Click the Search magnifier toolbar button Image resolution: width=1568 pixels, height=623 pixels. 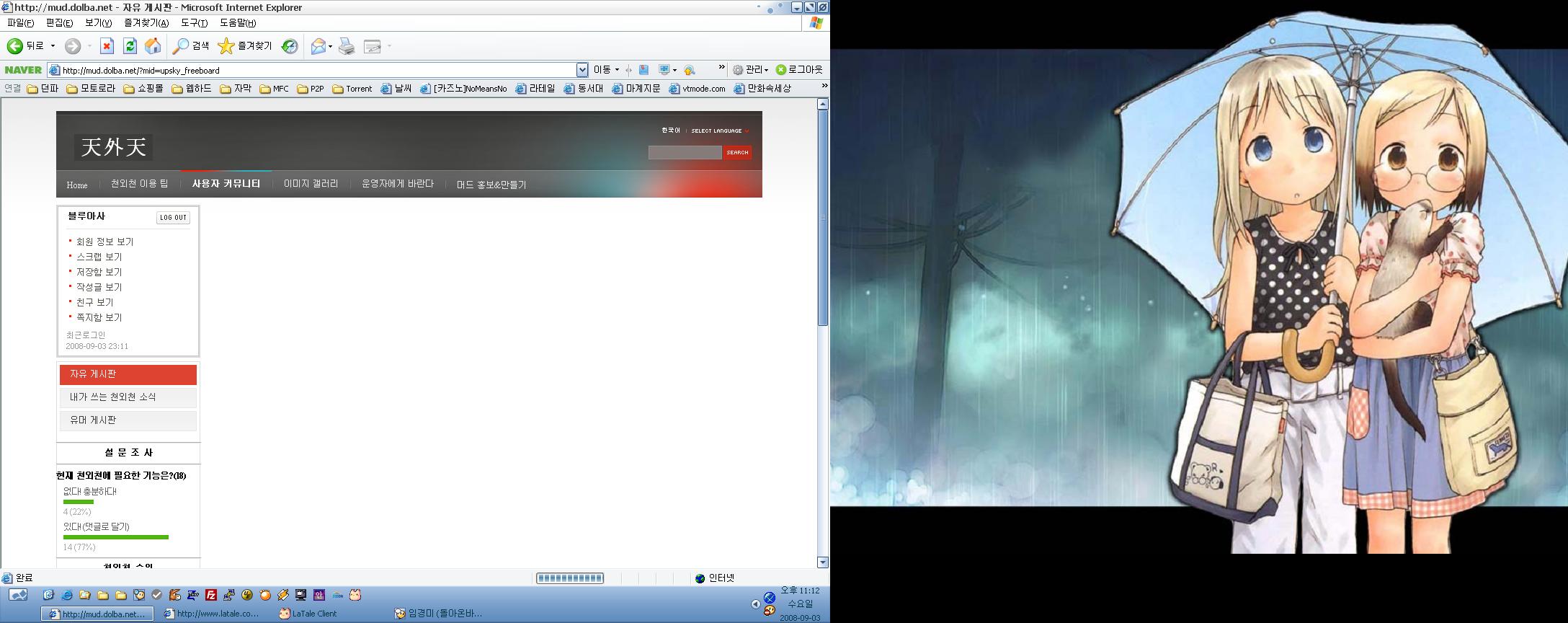tap(191, 46)
